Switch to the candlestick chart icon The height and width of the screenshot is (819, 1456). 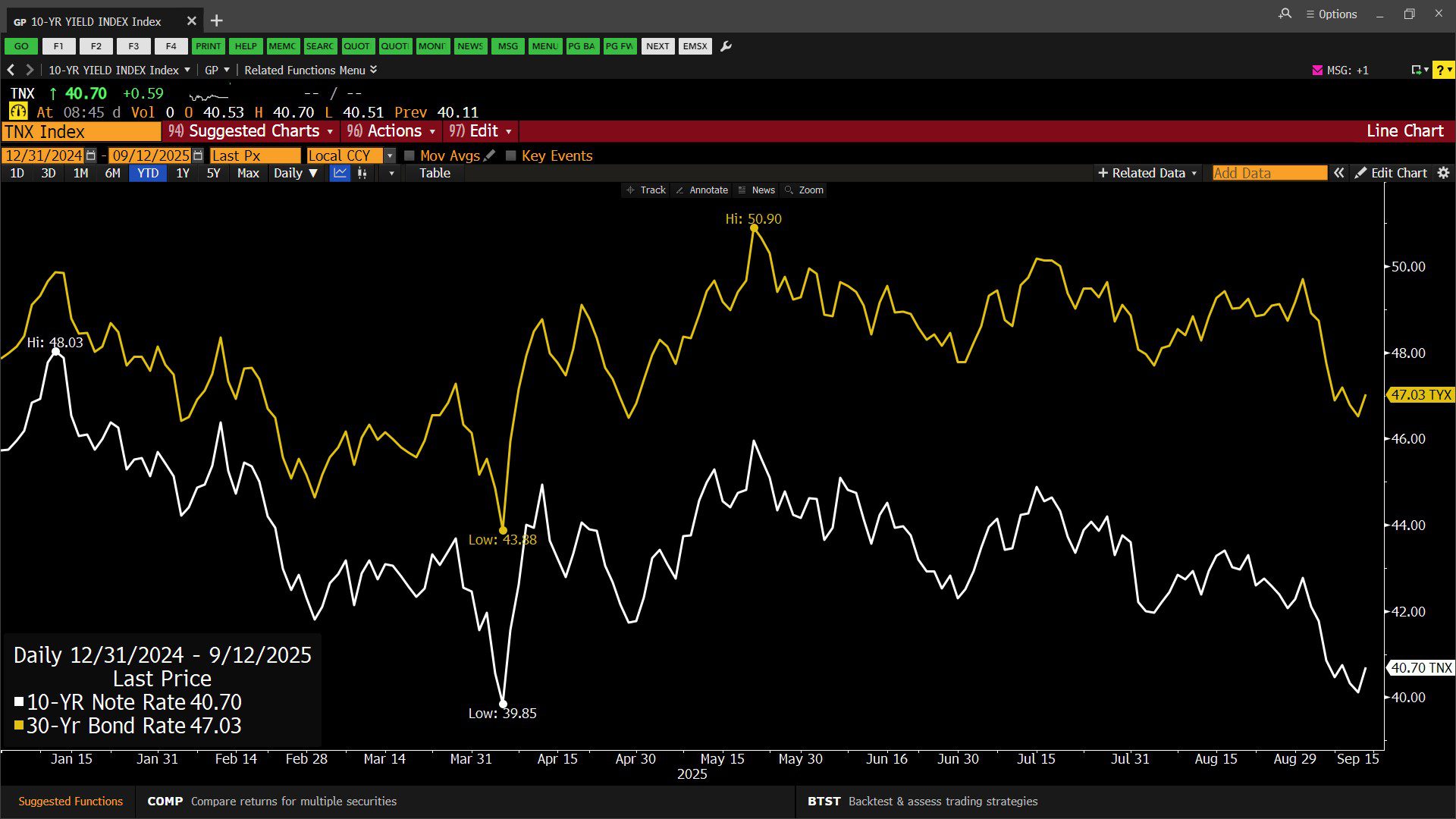click(x=362, y=173)
